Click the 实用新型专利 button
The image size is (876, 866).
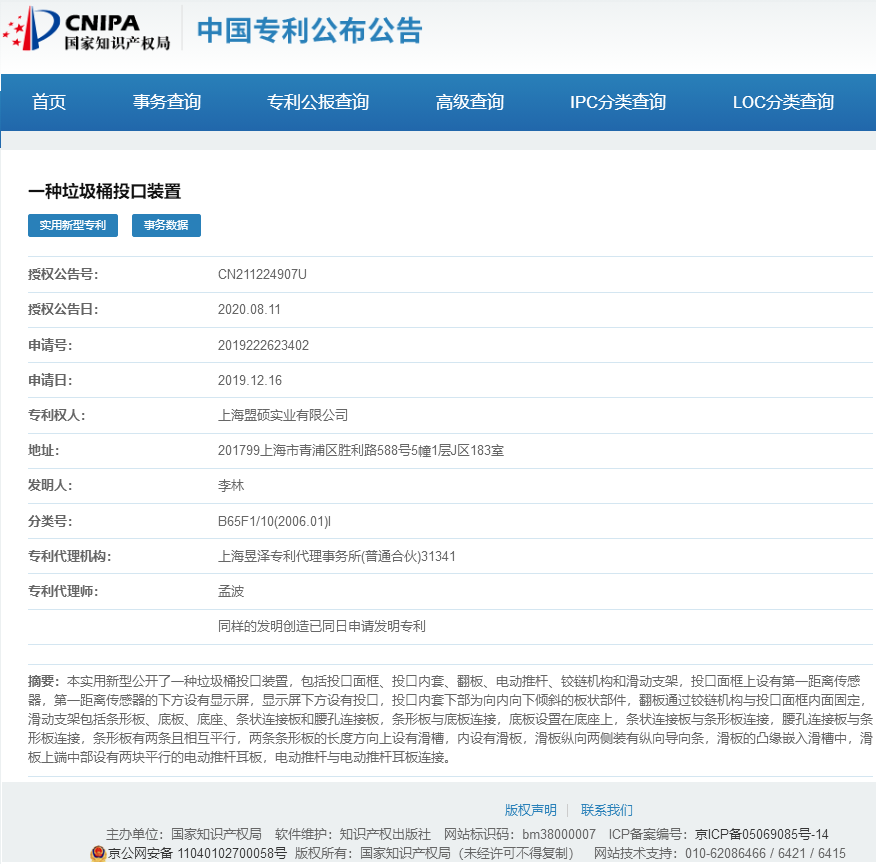coord(73,226)
